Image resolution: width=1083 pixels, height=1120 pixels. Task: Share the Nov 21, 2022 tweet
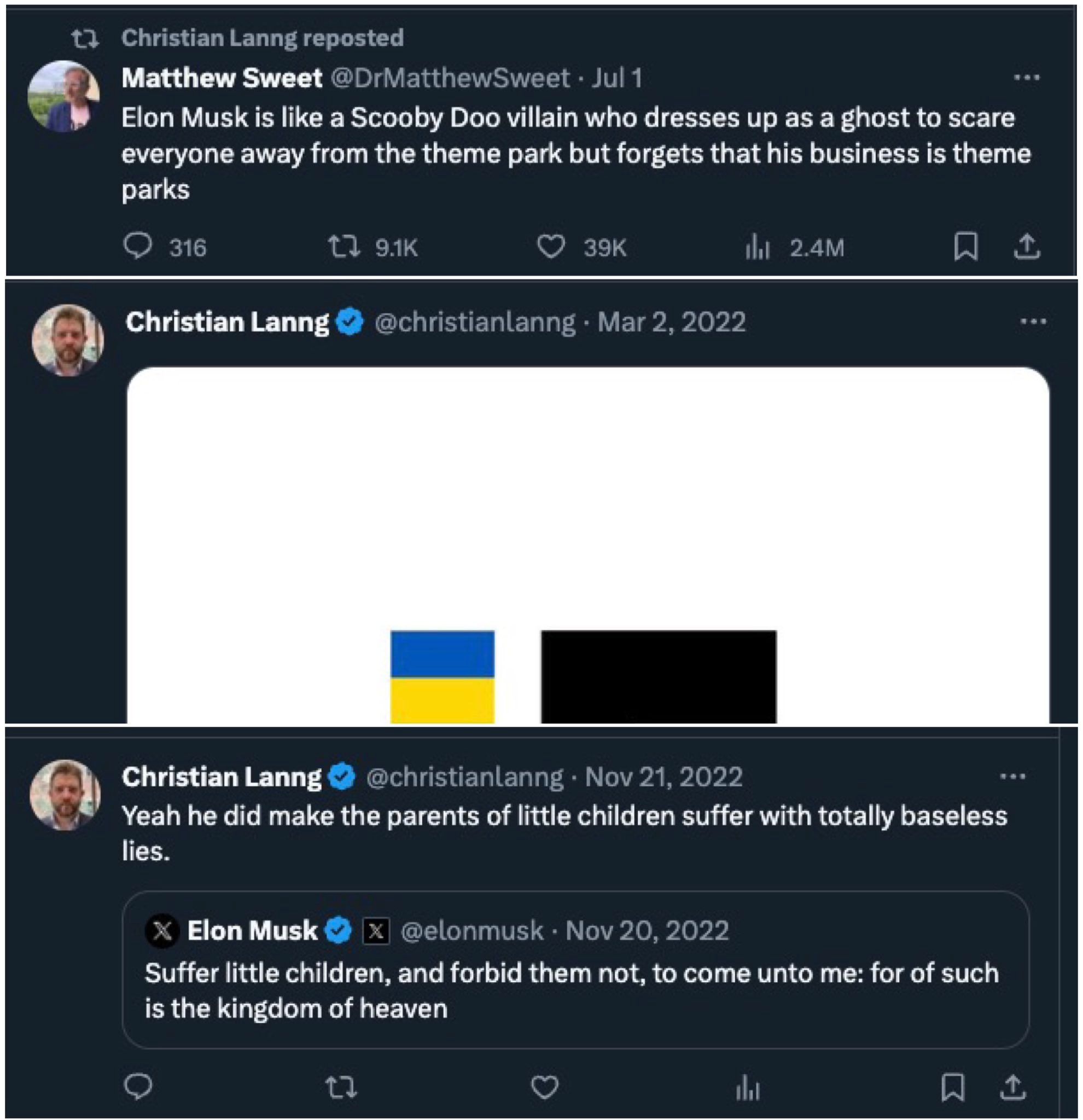coord(1012,1086)
